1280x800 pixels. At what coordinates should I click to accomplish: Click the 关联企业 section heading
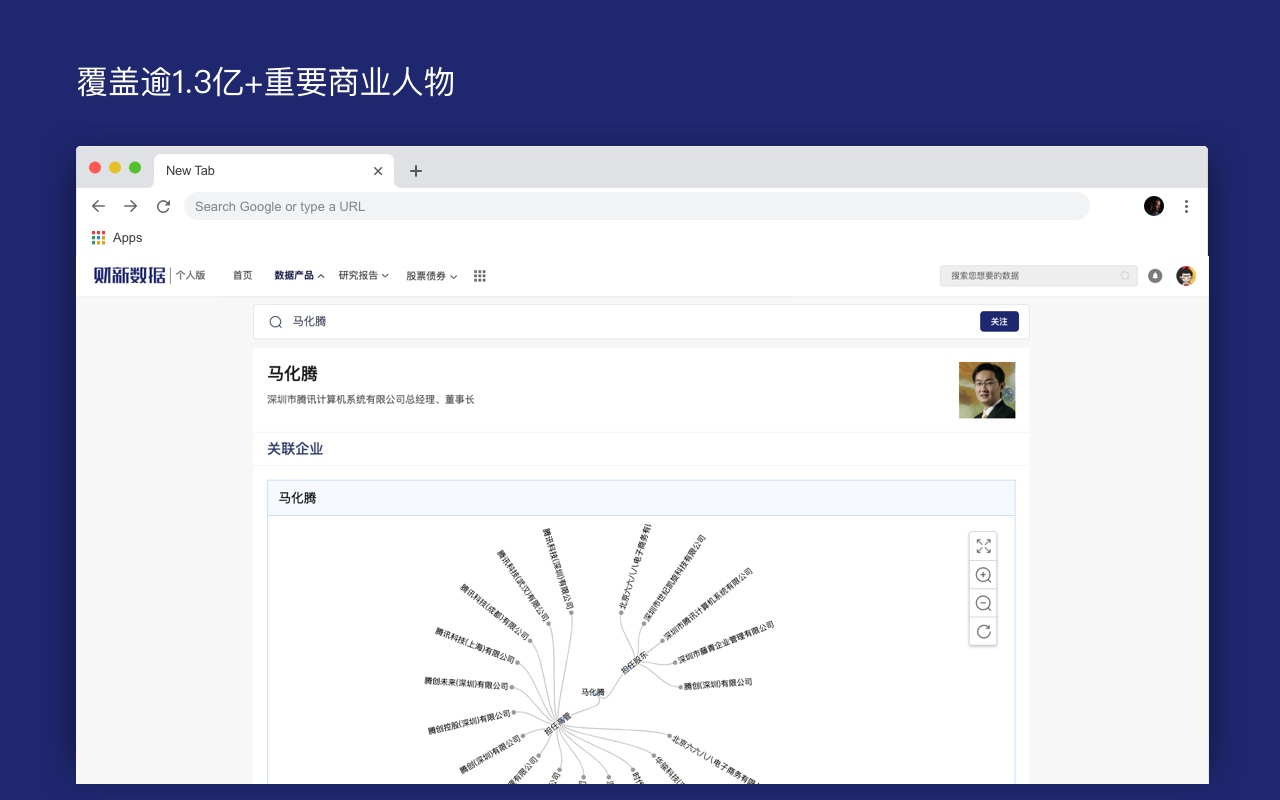coord(295,449)
